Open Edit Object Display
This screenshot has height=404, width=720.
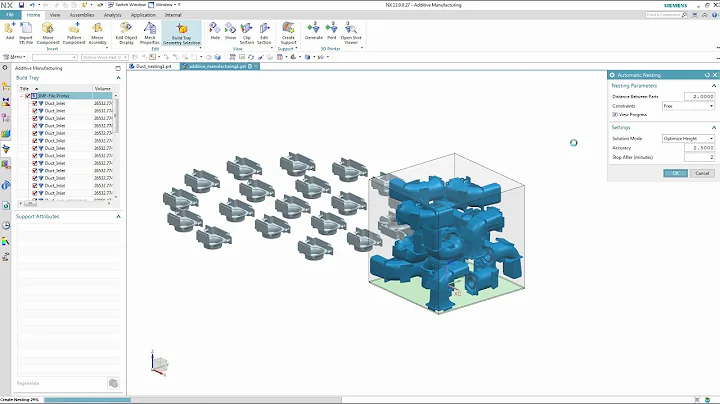point(126,33)
